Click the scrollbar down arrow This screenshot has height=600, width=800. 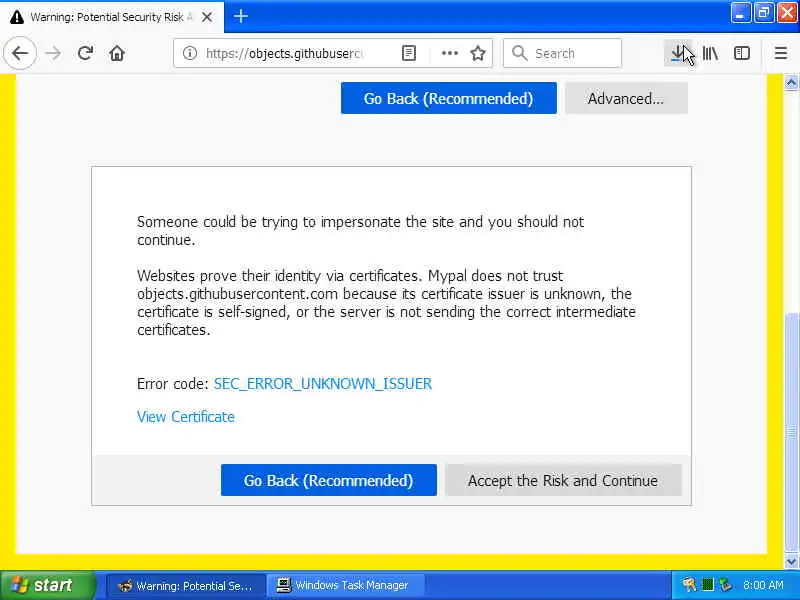[791, 562]
